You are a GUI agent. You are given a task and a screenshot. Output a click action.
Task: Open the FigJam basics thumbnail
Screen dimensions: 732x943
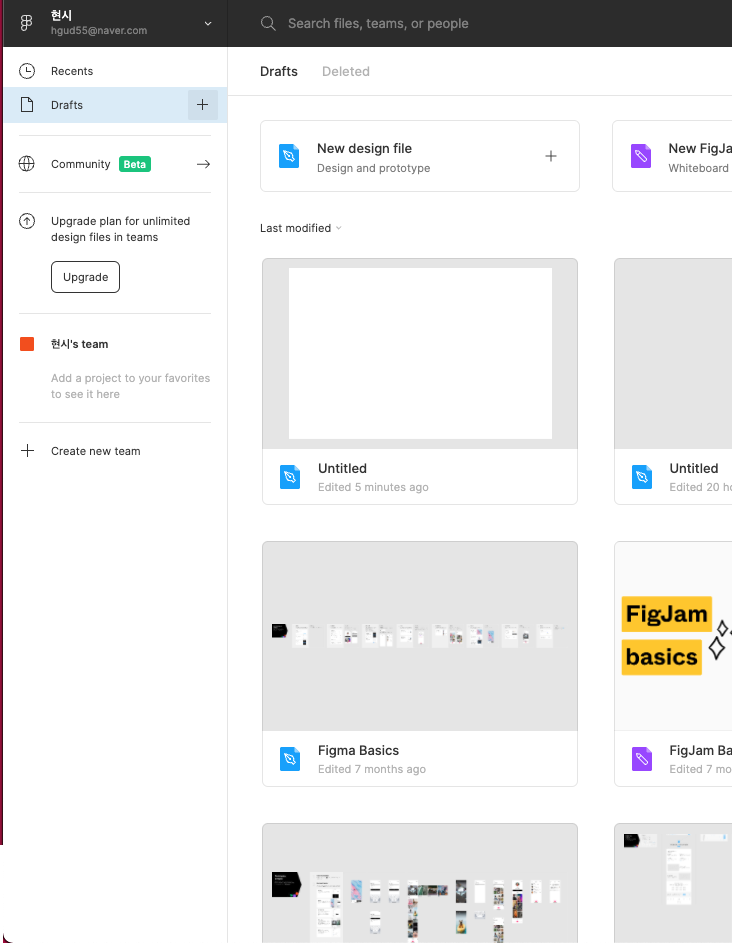point(673,636)
